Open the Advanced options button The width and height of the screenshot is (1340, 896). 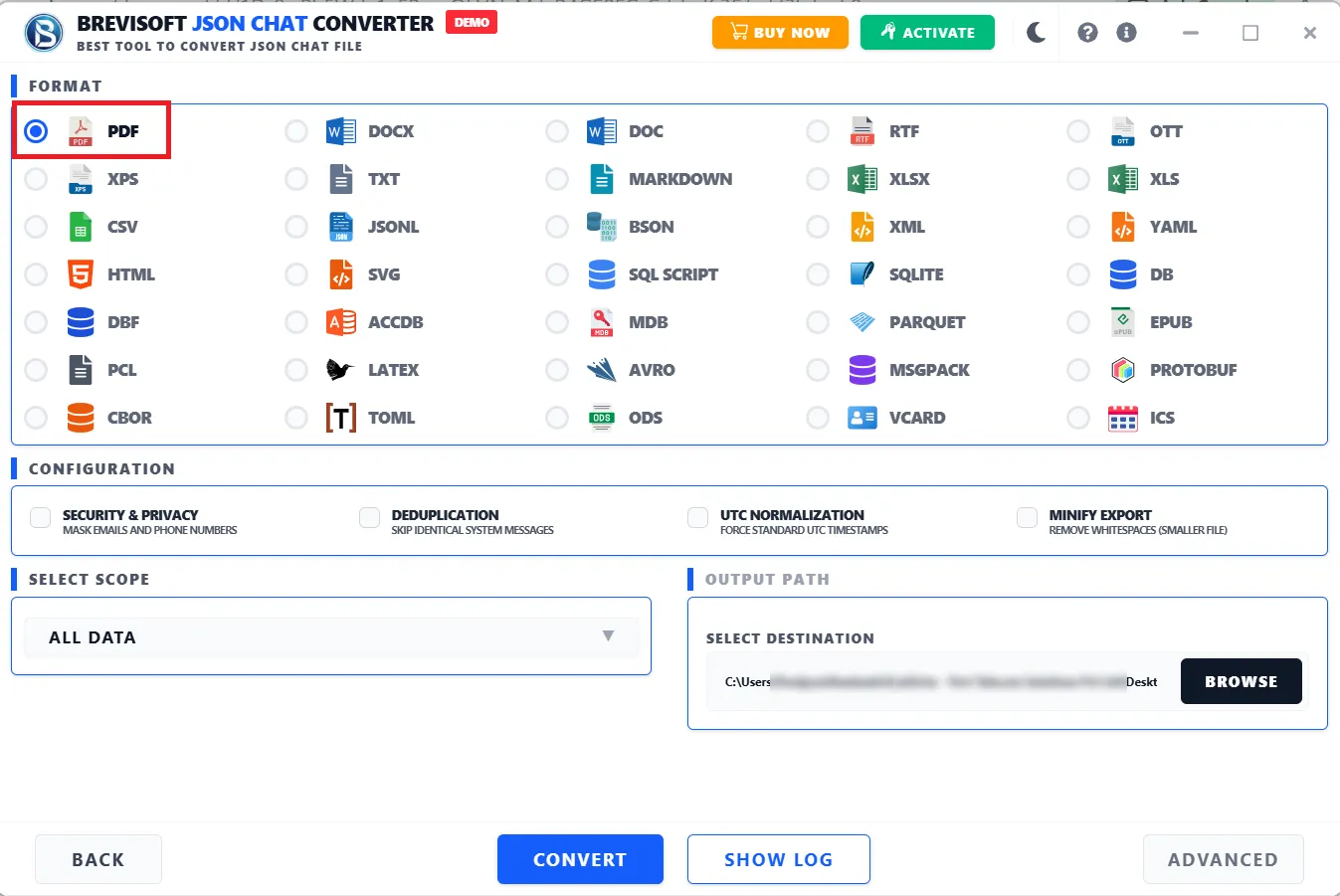point(1223,859)
